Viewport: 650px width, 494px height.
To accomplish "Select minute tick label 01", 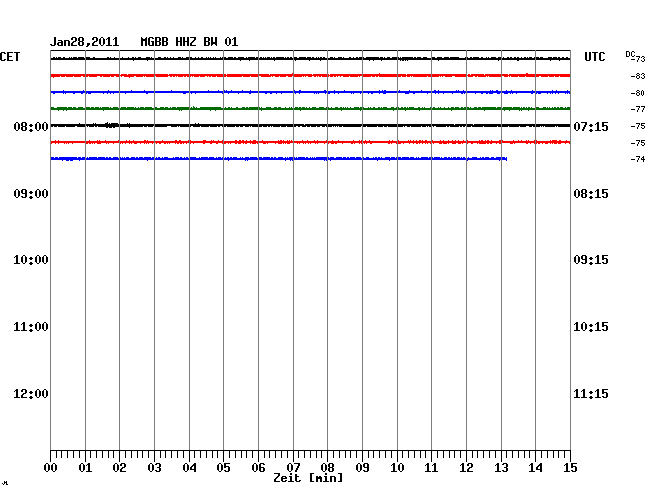I will [x=85, y=468].
